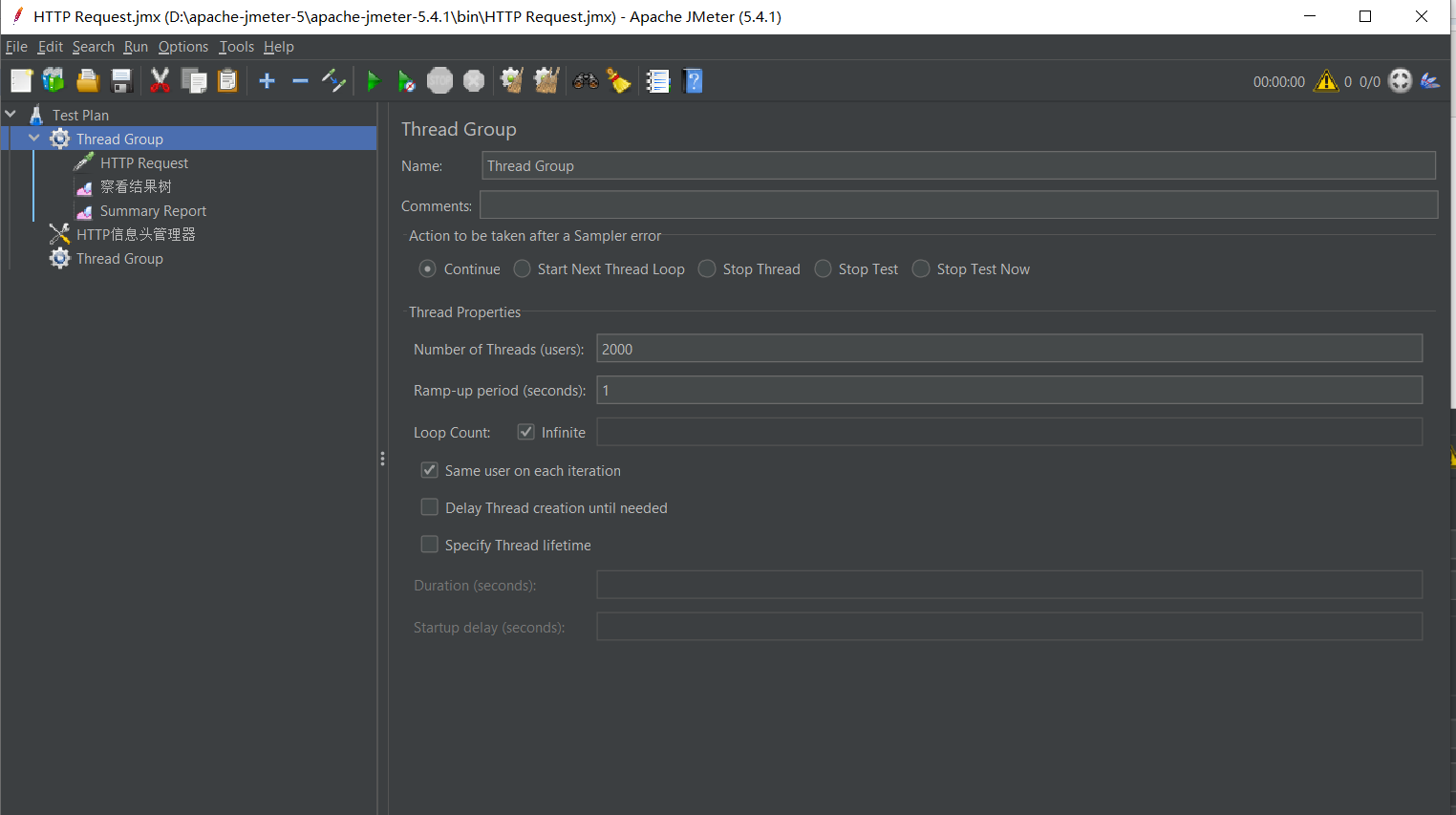
Task: Open Help with the question mark icon
Action: pyautogui.click(x=694, y=81)
